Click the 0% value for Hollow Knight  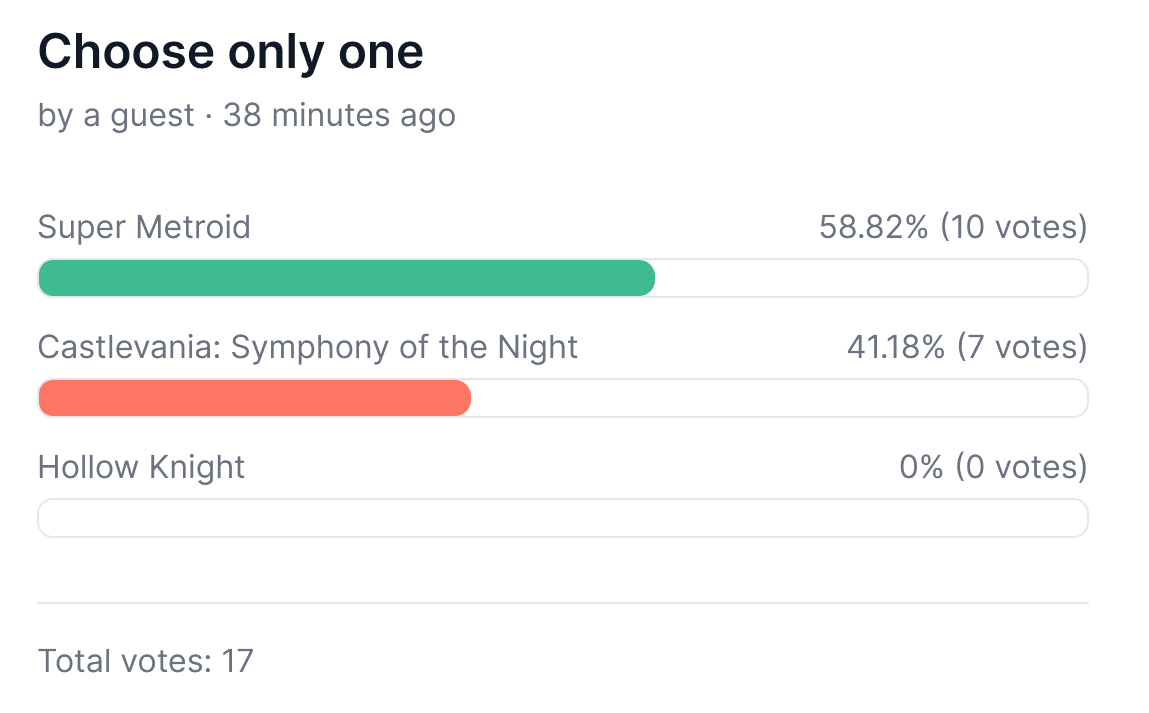[x=921, y=467]
